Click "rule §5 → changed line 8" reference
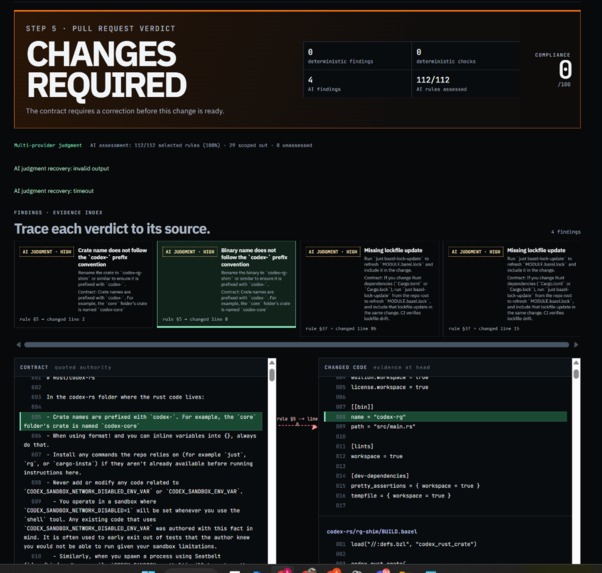This screenshot has height=573, width=602. pyautogui.click(x=195, y=319)
